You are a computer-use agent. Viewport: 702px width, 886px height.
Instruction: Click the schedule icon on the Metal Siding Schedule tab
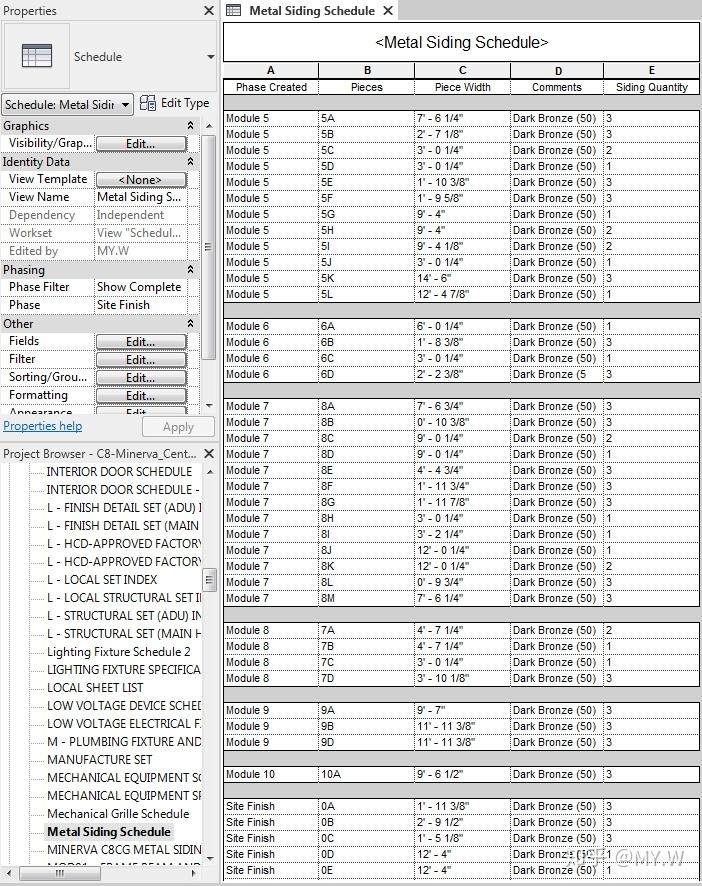coord(233,10)
